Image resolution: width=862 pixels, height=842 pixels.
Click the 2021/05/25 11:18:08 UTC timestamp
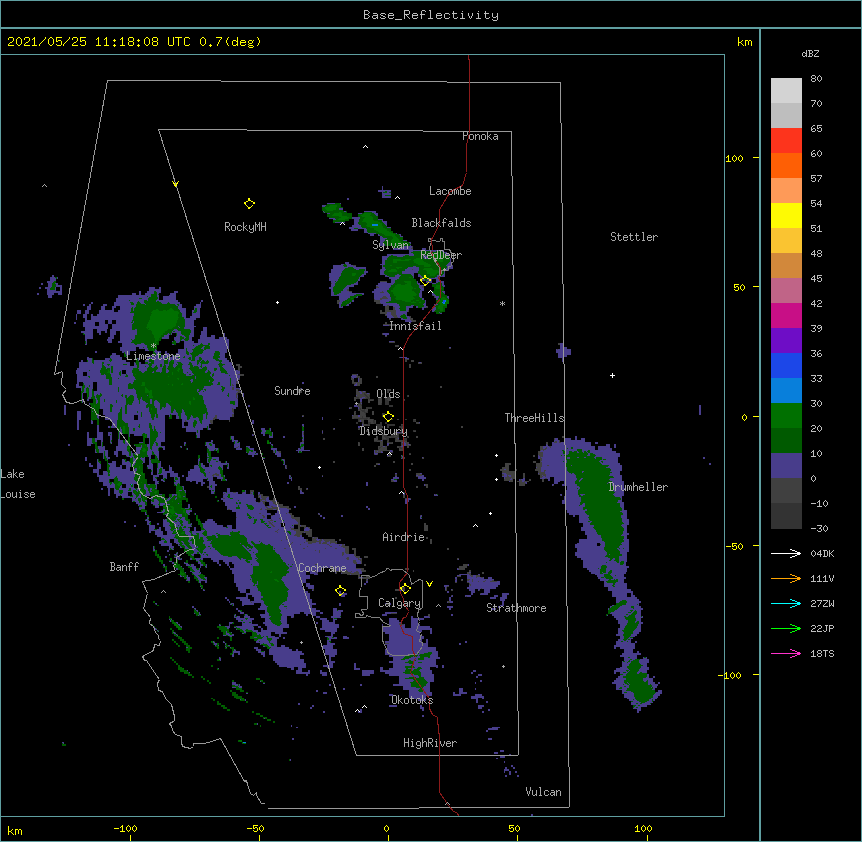134,42
